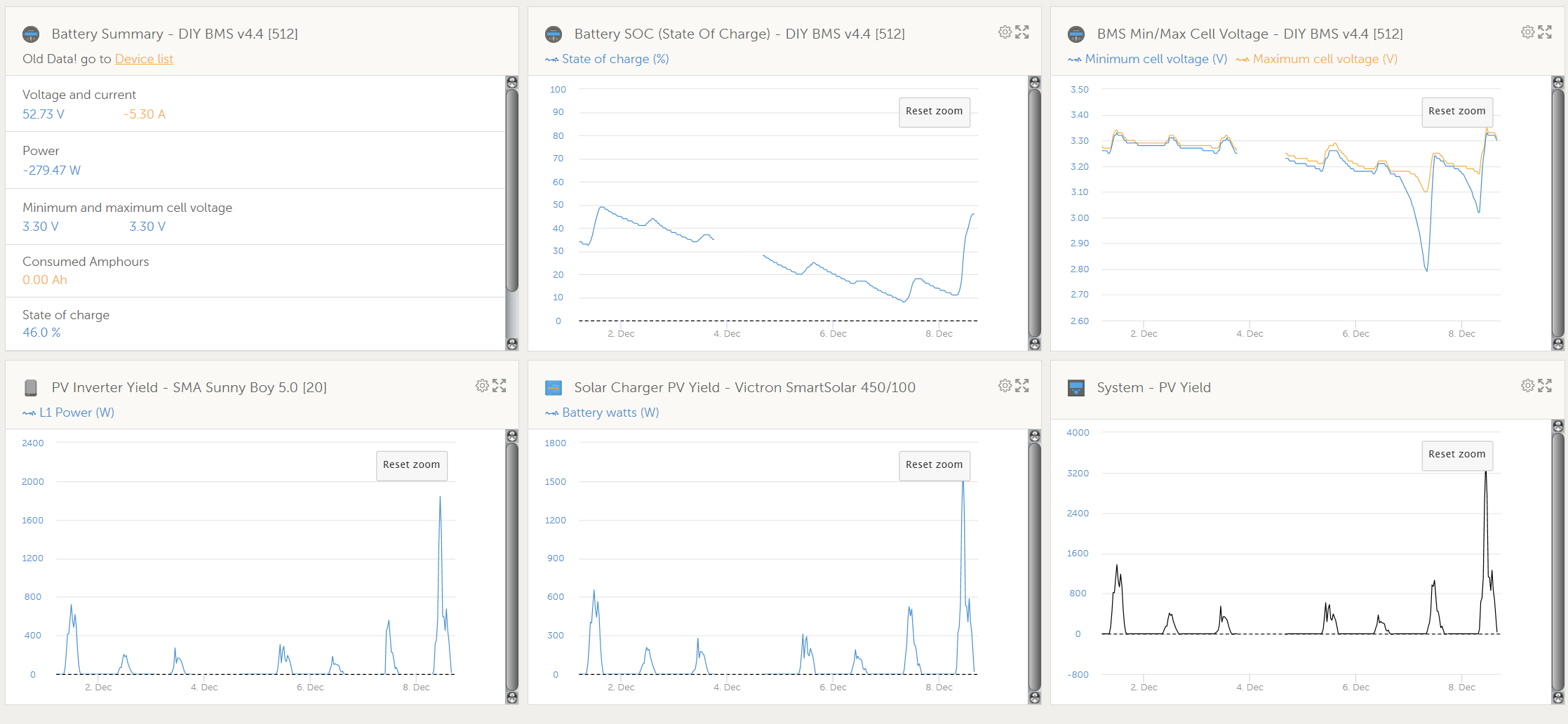This screenshot has height=724, width=1568.
Task: Toggle Maximum cell voltage (V) series legend
Action: [1317, 59]
